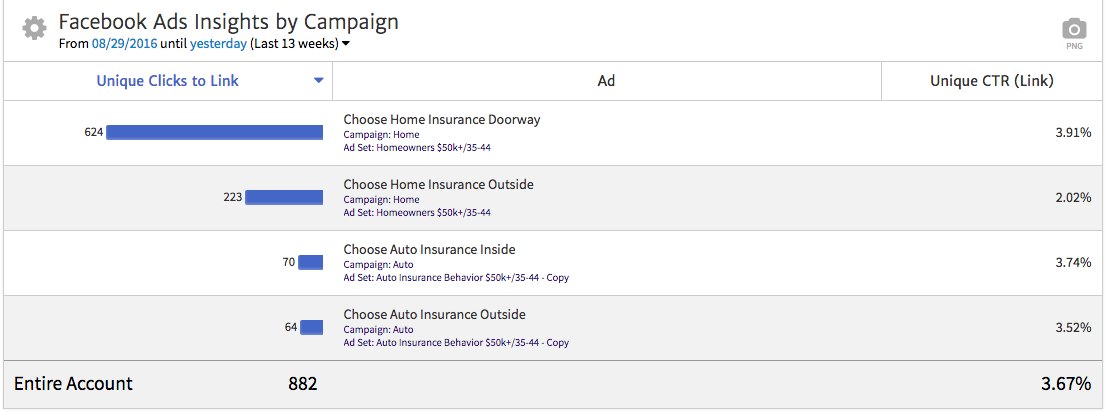Click the 08/29/2016 start date link

pos(124,44)
